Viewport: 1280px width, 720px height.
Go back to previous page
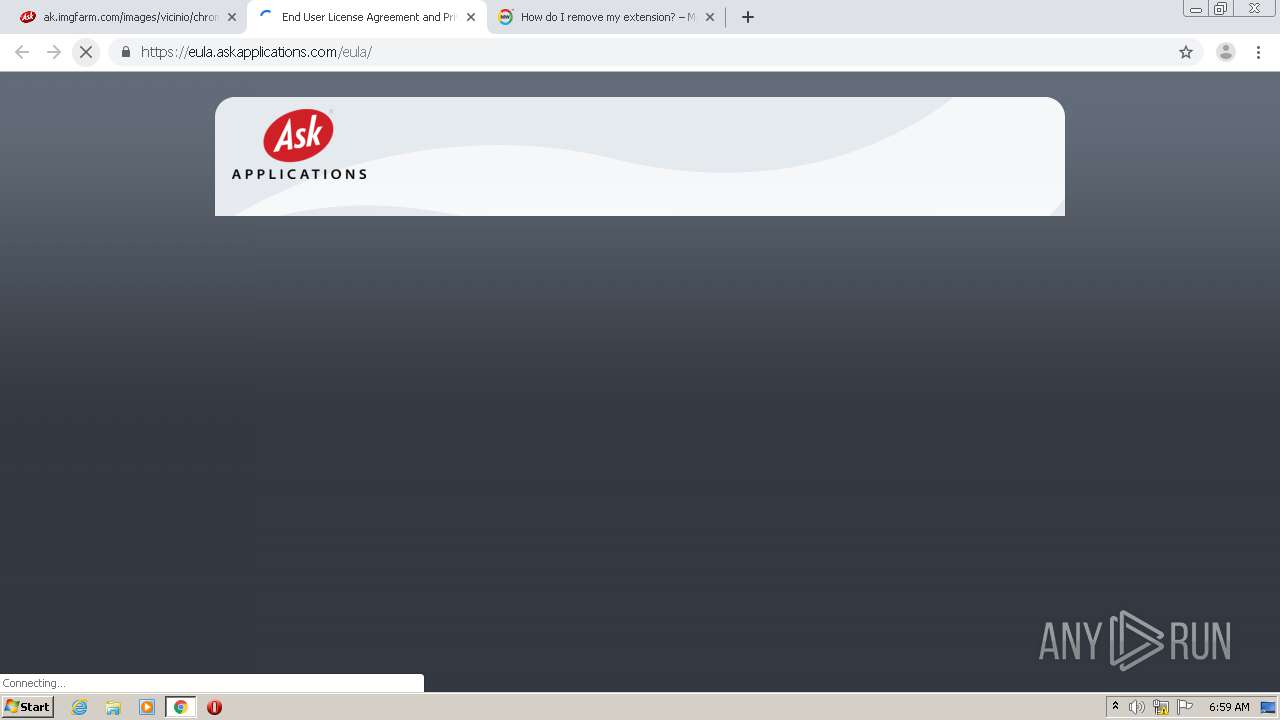[22, 52]
